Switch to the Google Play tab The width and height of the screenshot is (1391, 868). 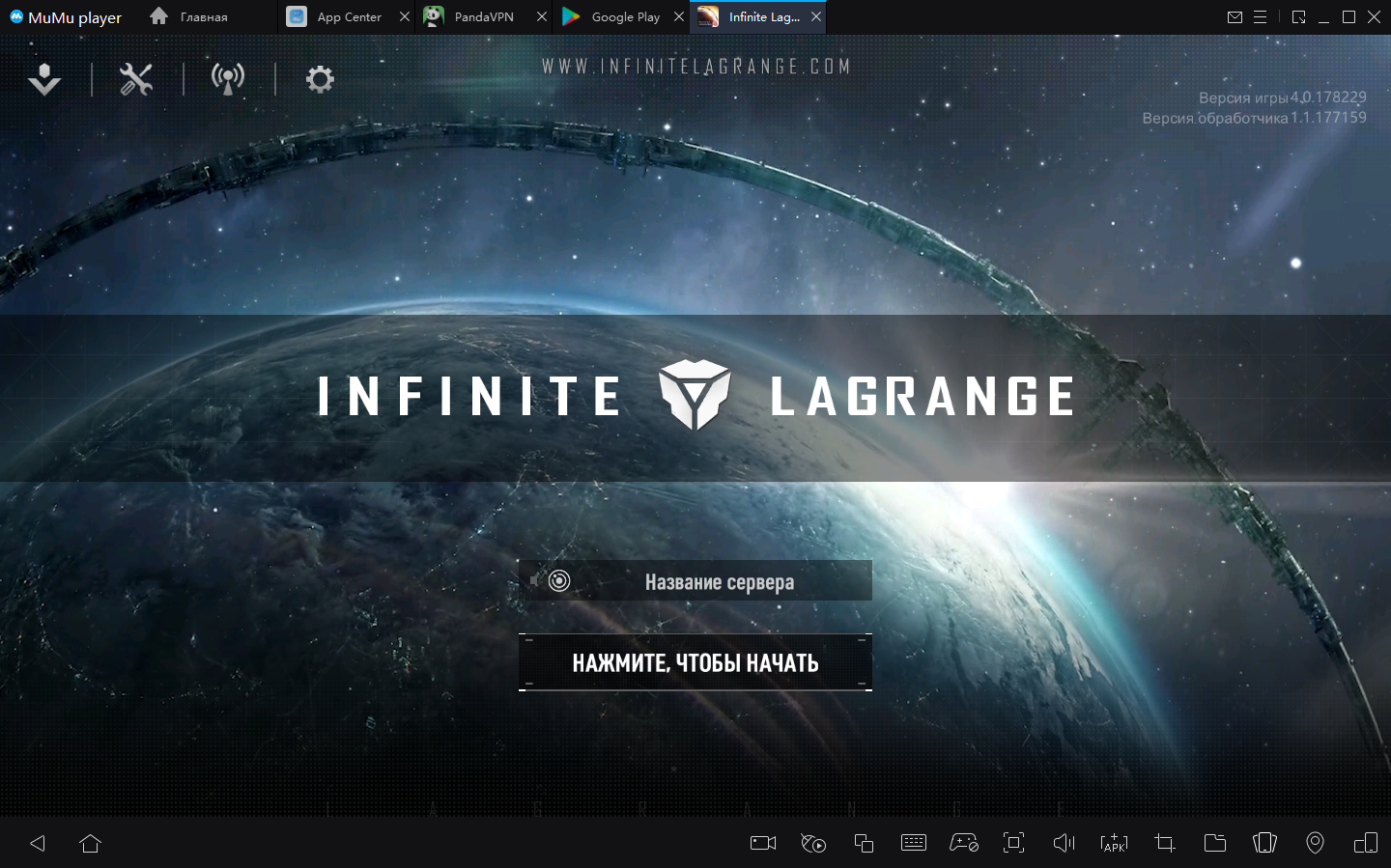[x=624, y=17]
